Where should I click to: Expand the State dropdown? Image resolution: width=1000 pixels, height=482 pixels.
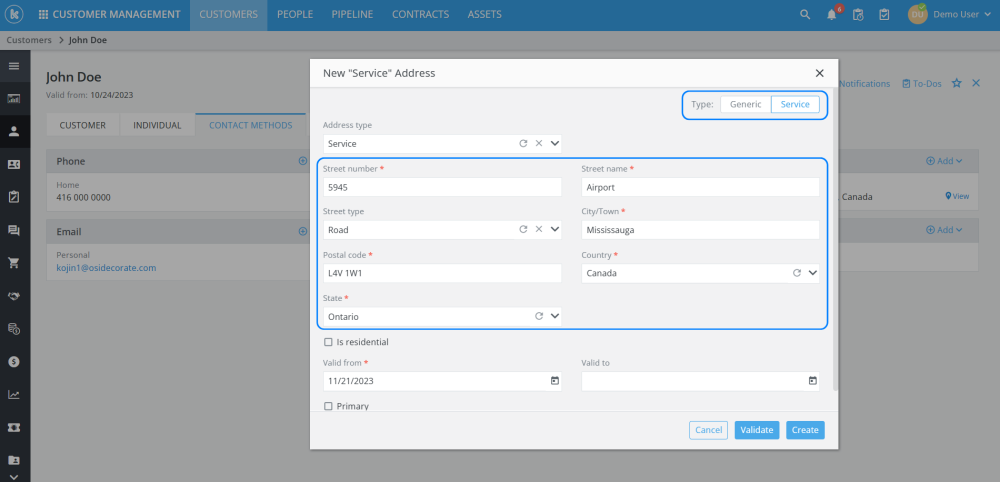[x=555, y=316]
